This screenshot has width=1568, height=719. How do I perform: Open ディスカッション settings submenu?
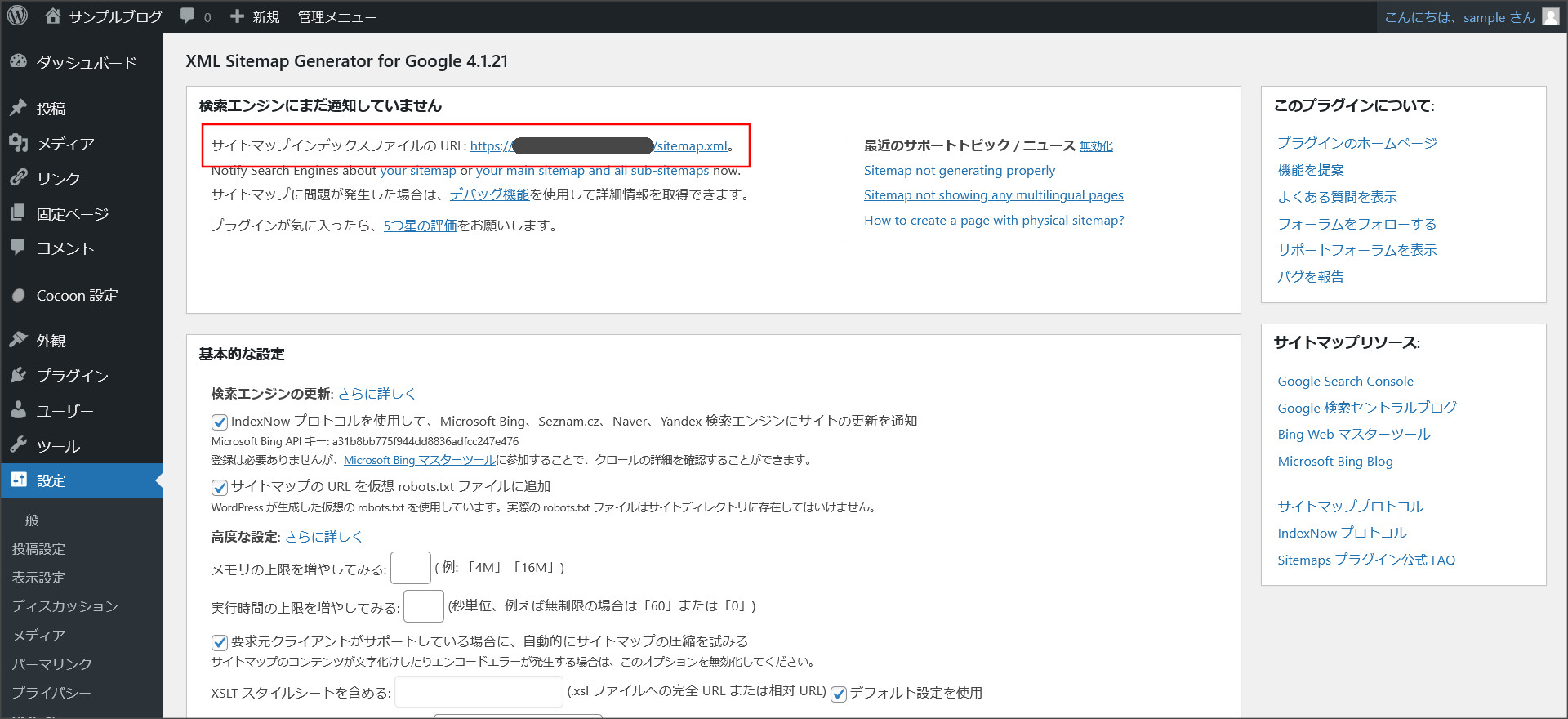tap(65, 606)
